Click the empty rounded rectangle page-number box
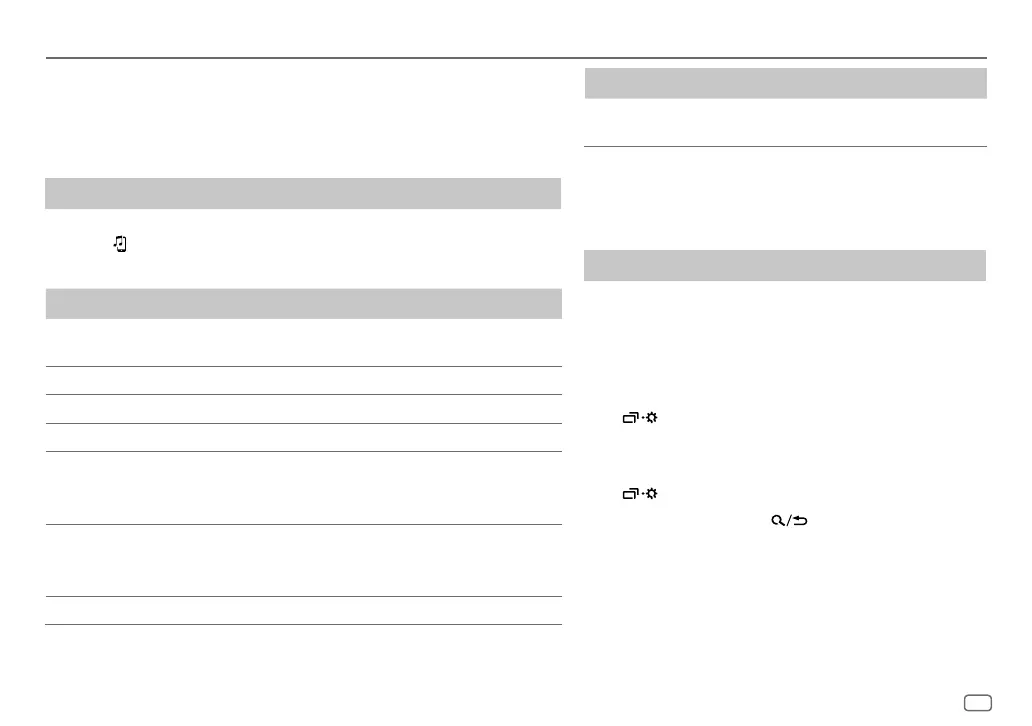This screenshot has width=1032, height=726. pos(978,703)
